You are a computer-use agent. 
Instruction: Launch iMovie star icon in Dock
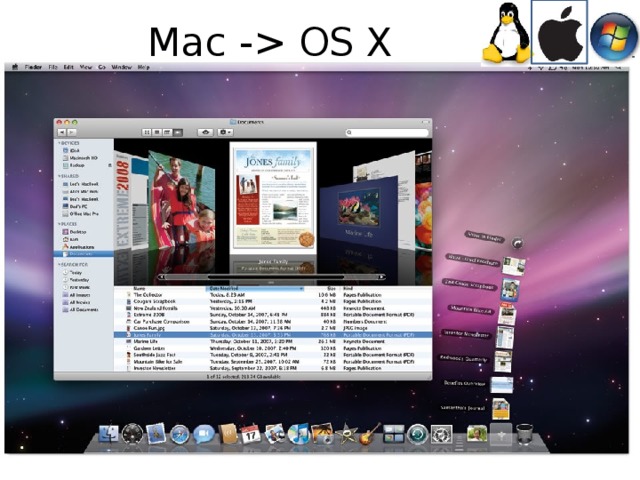346,434
